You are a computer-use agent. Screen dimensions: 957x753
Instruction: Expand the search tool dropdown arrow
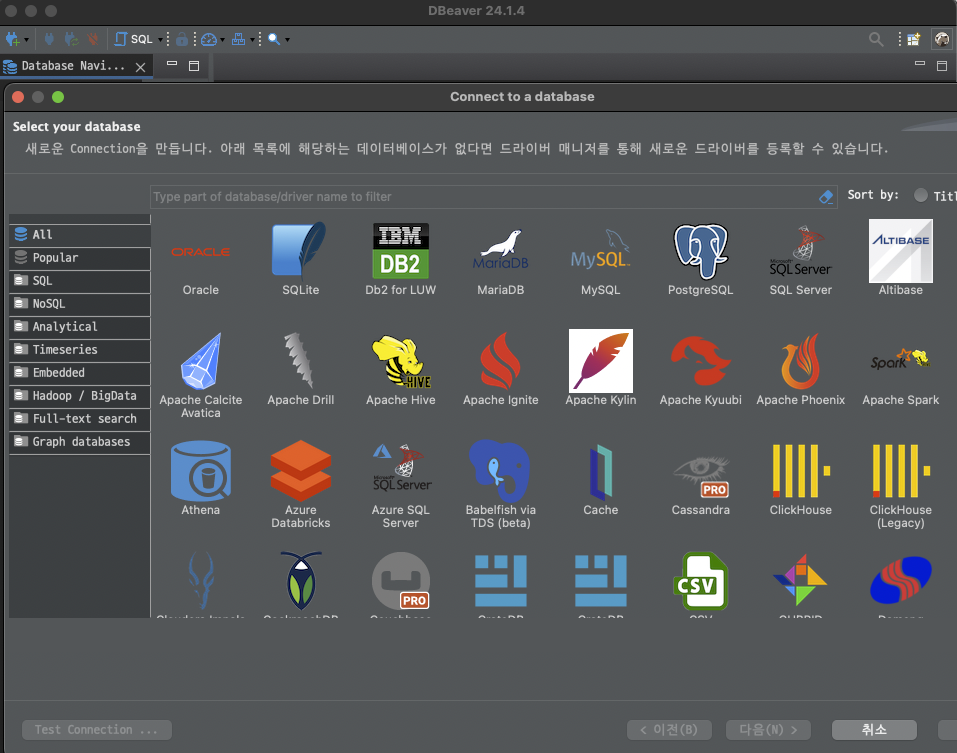coord(287,40)
